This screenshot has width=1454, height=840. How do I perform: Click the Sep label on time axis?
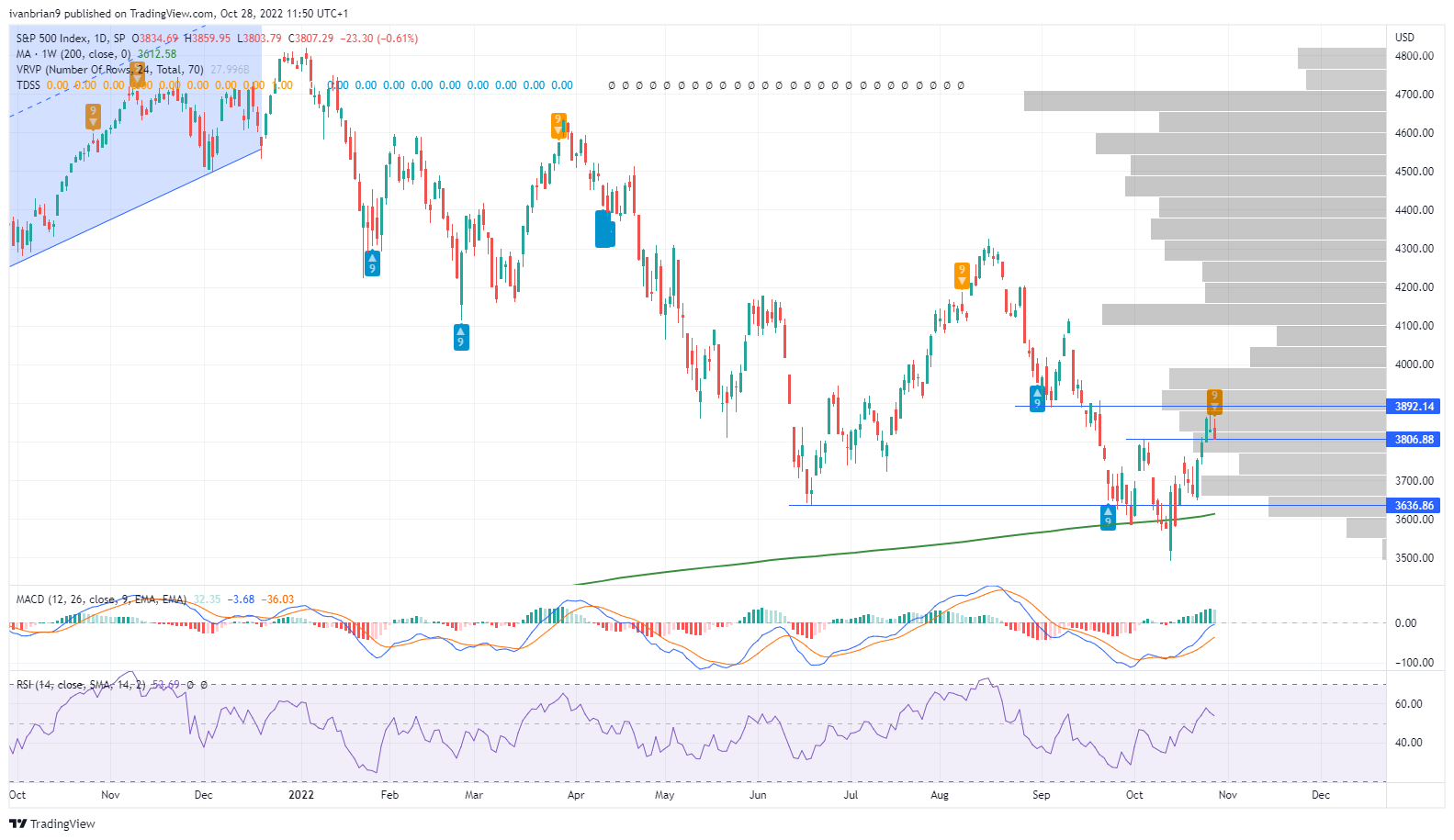click(x=1041, y=795)
